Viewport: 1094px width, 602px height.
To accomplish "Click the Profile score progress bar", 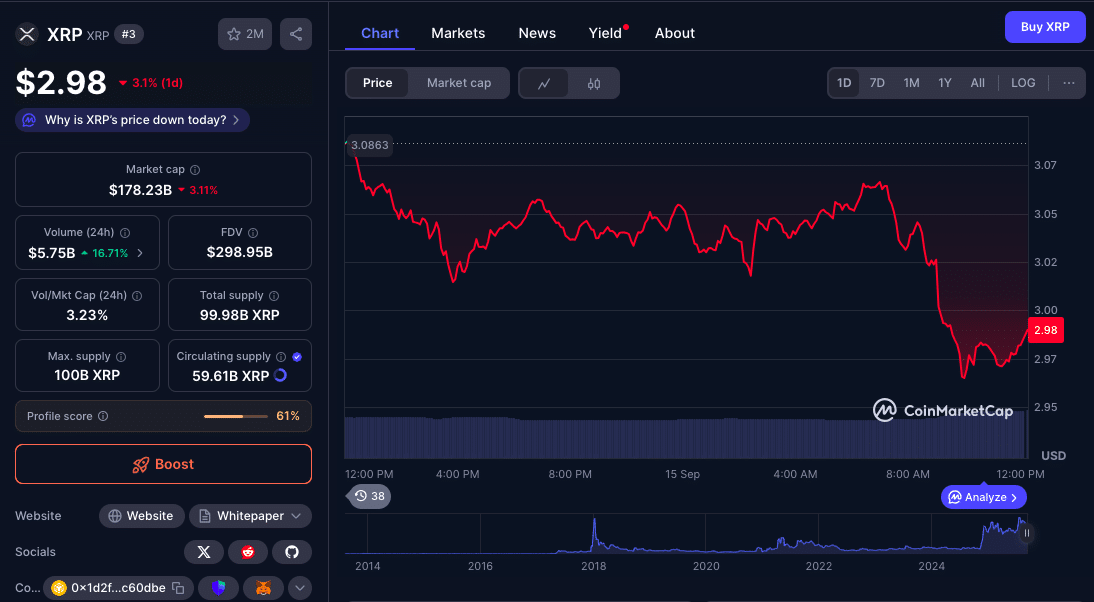I will click(236, 416).
